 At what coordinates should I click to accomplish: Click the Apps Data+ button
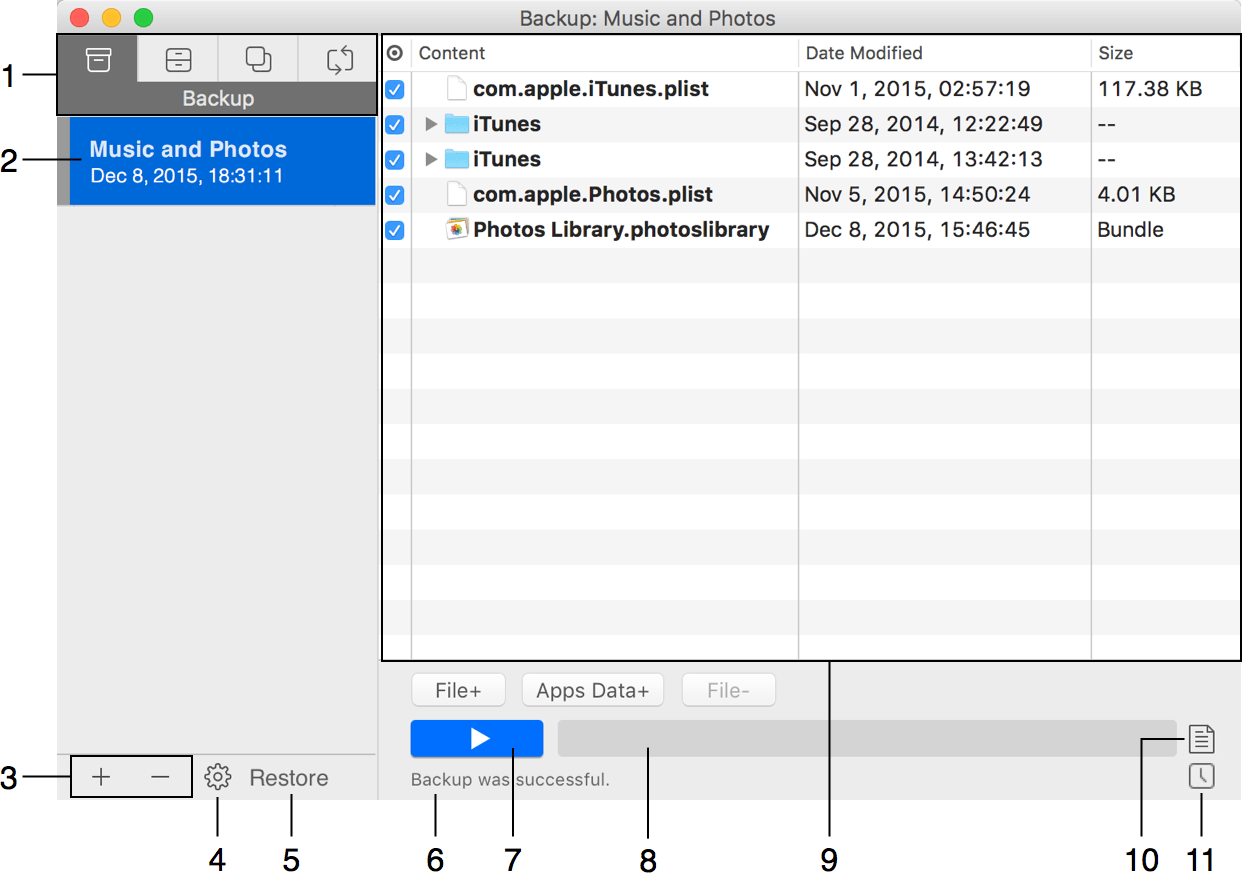pyautogui.click(x=593, y=690)
